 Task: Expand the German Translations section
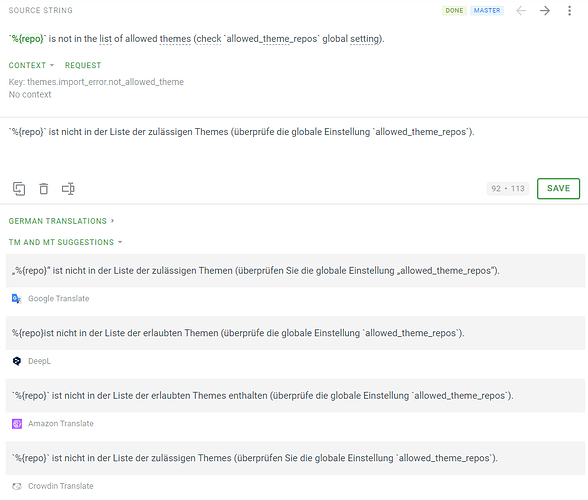point(61,221)
